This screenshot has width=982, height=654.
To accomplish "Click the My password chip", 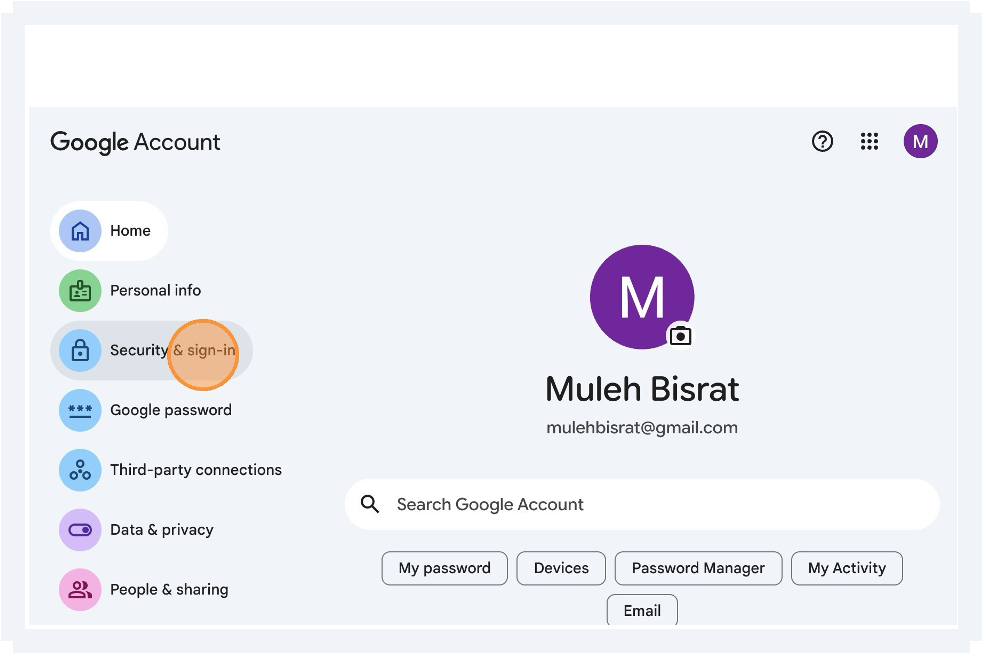I will point(444,568).
